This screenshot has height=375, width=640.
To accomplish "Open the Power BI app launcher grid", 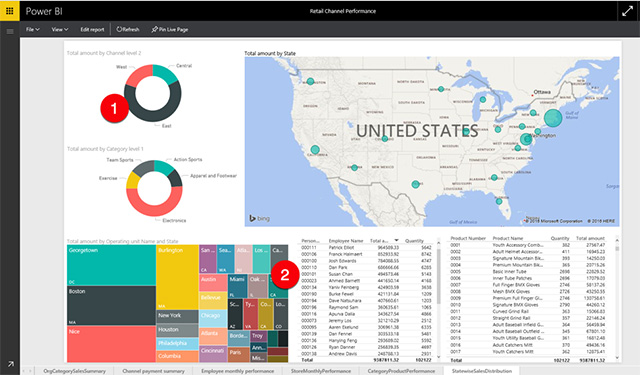I will click(9, 11).
